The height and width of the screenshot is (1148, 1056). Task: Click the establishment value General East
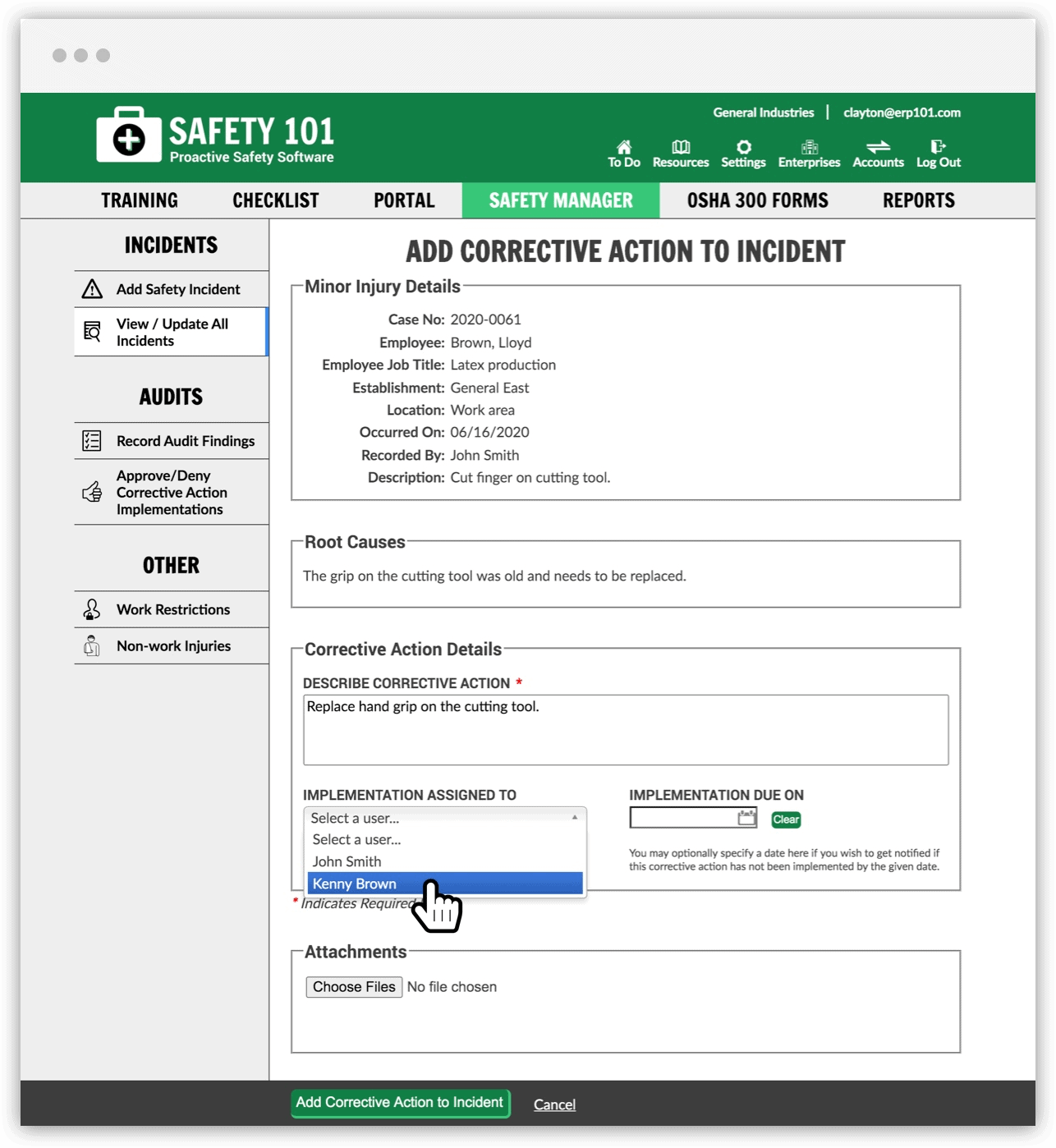coord(489,388)
